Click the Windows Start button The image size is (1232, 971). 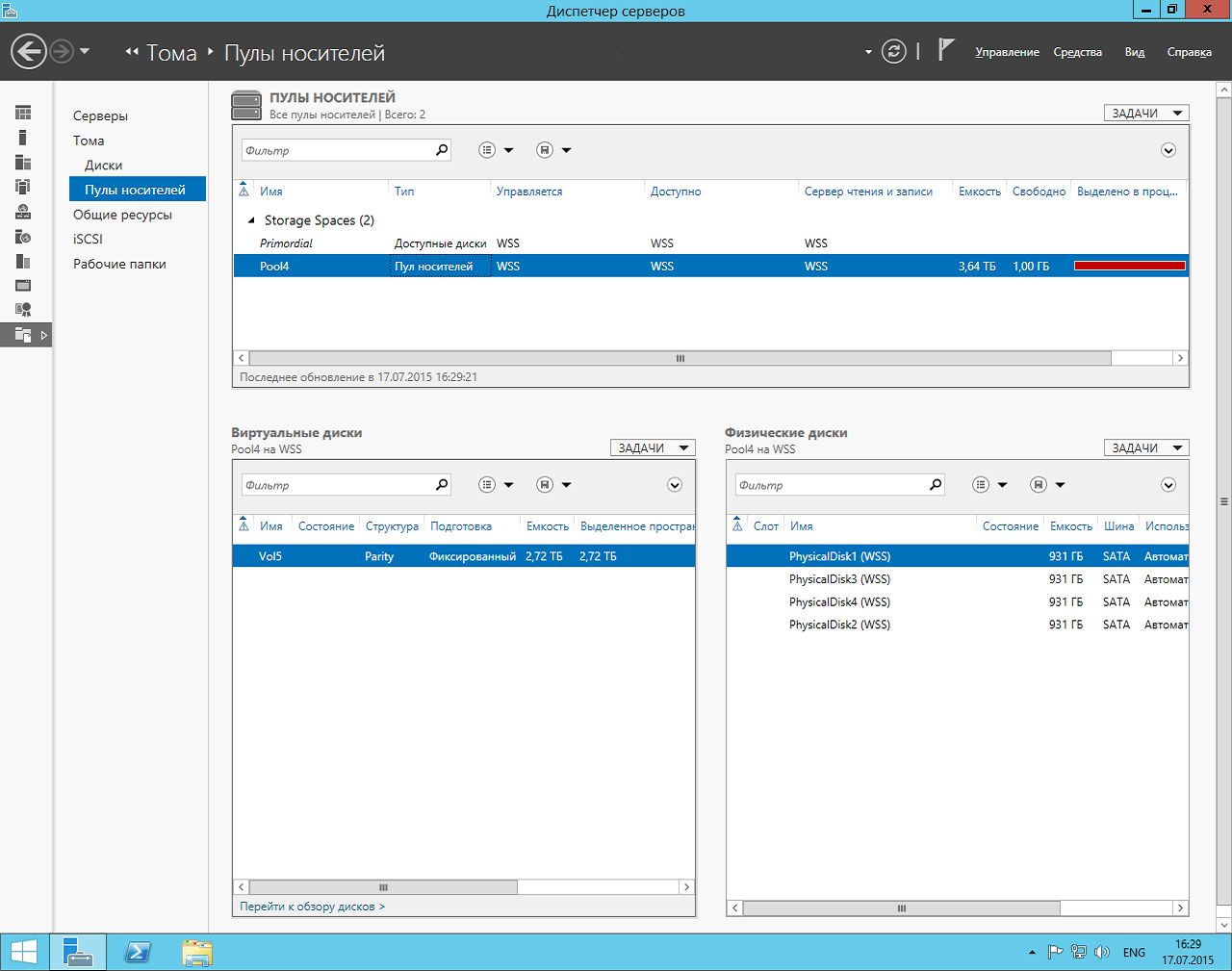tap(23, 952)
